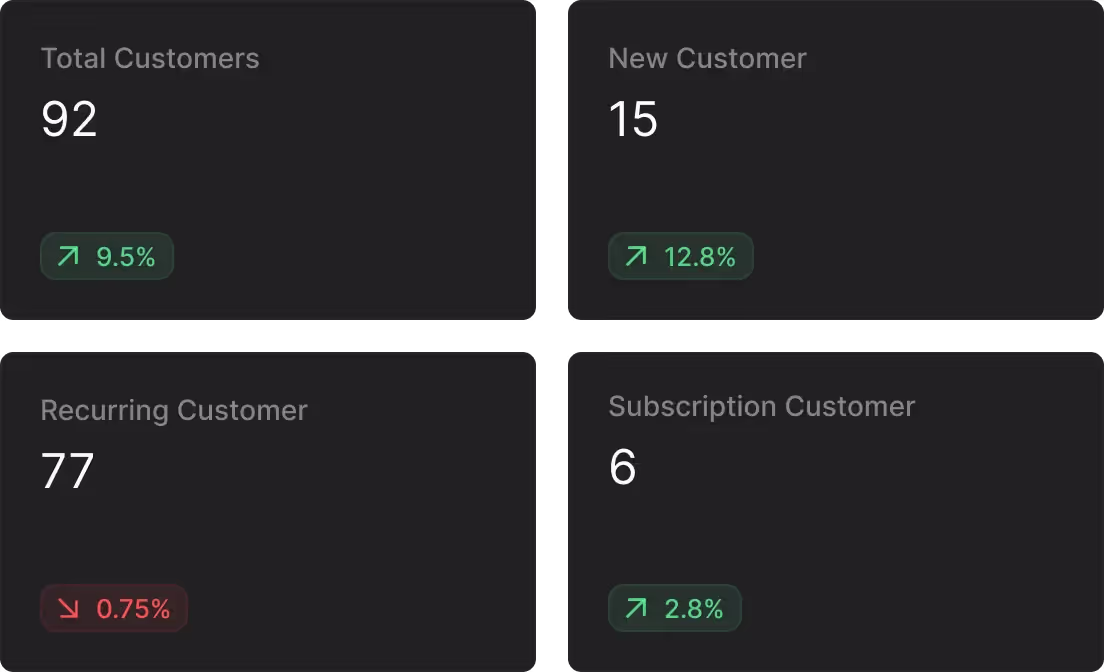Click the red down-arrow icon beside 0.75%
The width and height of the screenshot is (1104, 672).
pyautogui.click(x=68, y=608)
